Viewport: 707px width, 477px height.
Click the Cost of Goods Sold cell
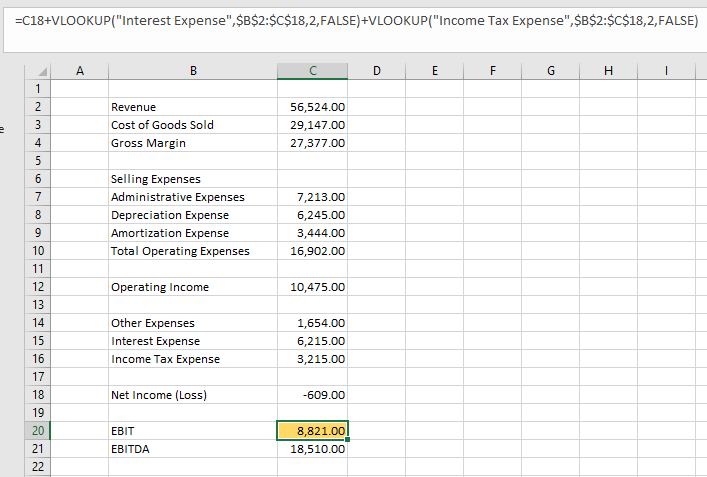click(x=193, y=125)
